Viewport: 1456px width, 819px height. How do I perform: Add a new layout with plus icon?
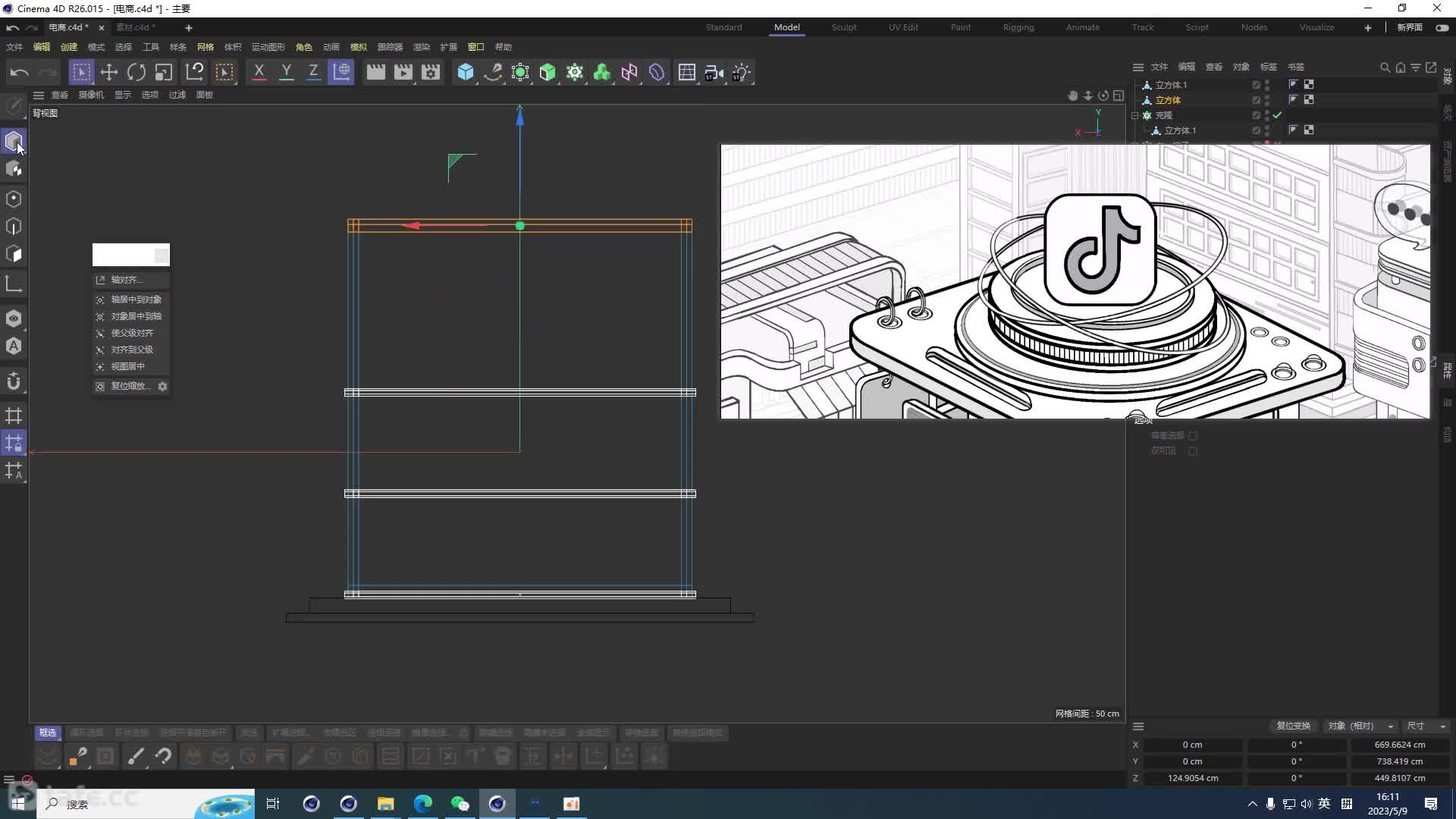click(x=1368, y=28)
